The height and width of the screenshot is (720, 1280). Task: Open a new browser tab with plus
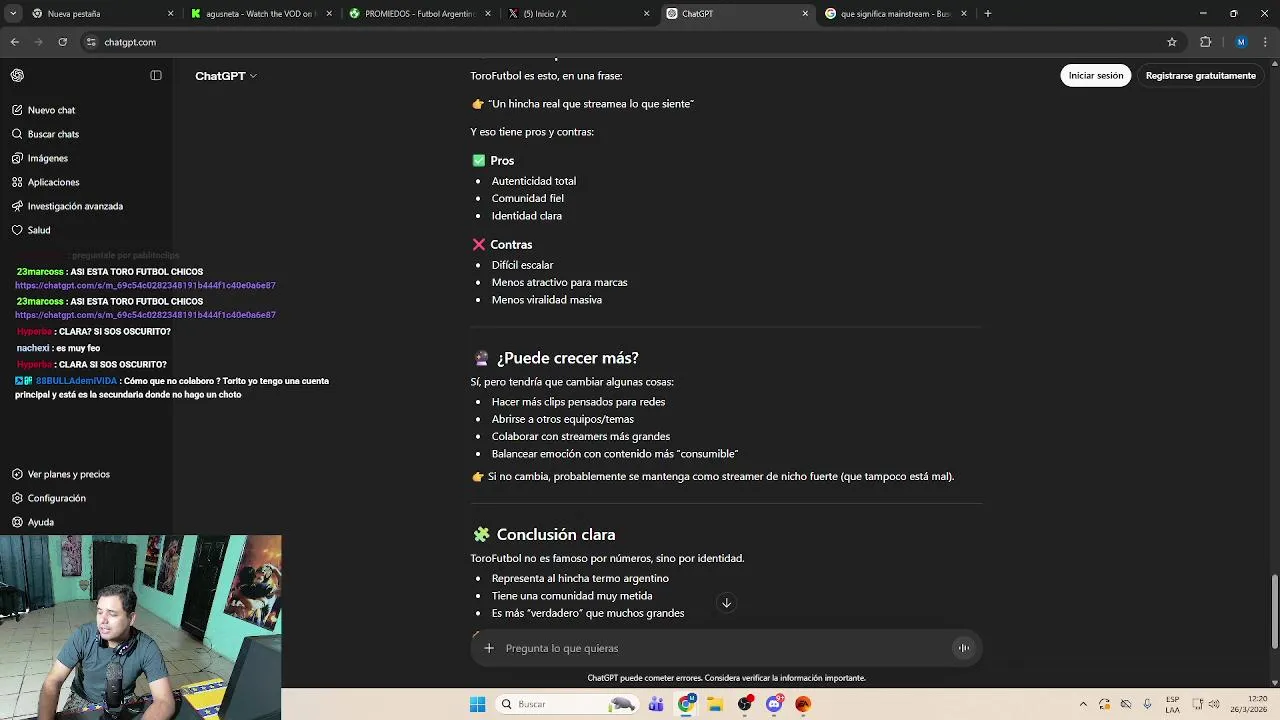(987, 14)
